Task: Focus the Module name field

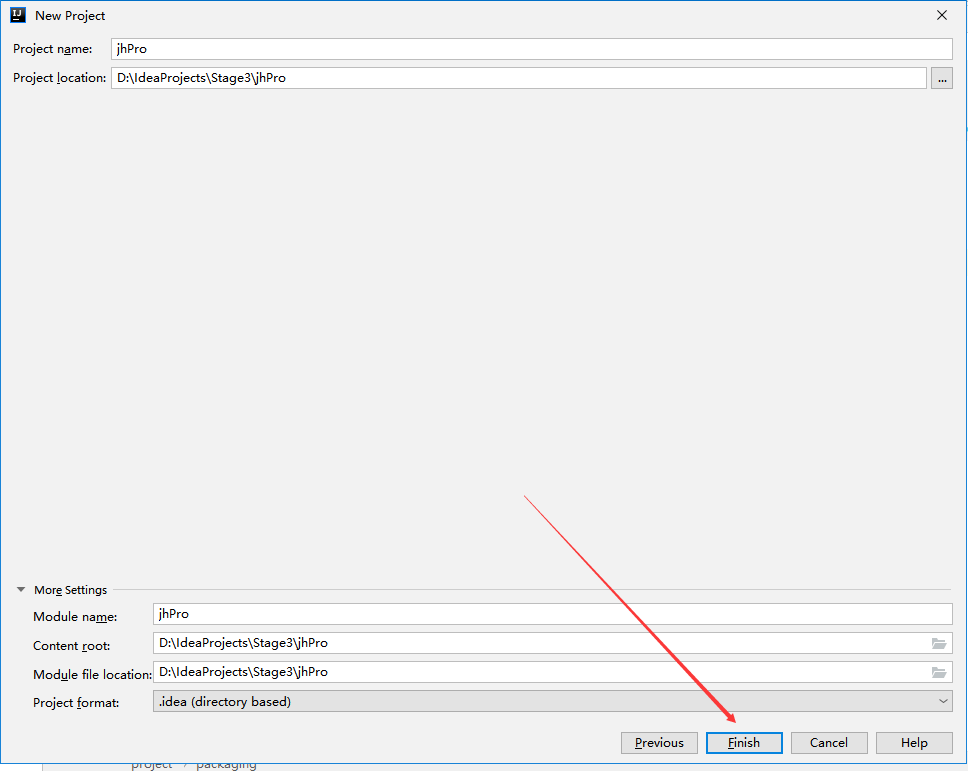Action: (x=553, y=614)
